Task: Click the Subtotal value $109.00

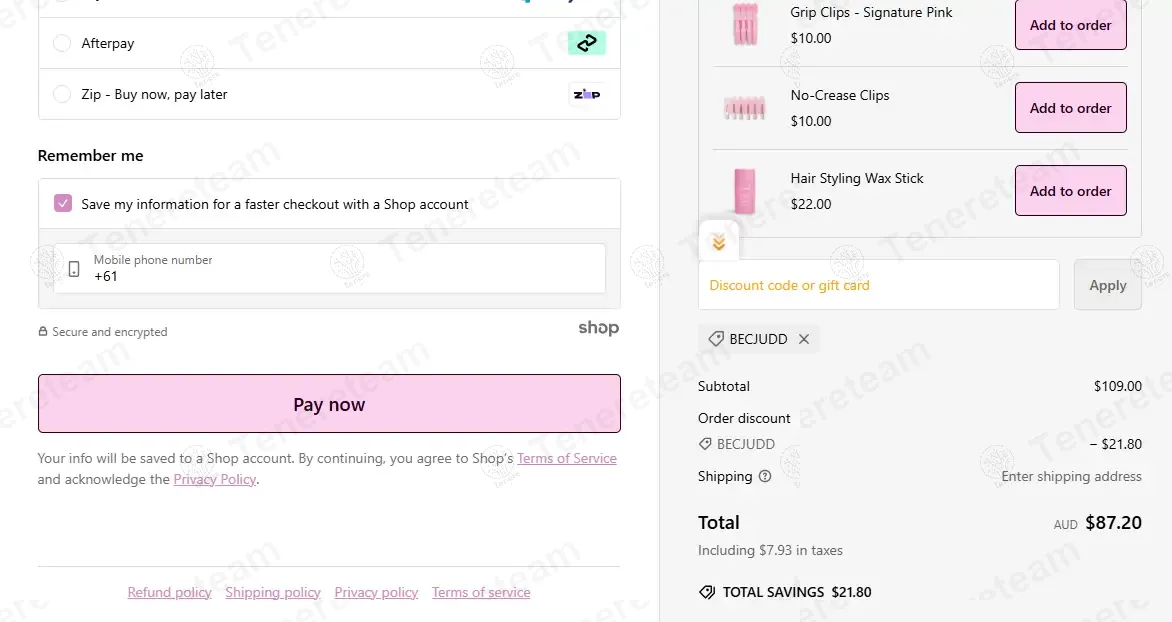Action: click(x=1117, y=386)
